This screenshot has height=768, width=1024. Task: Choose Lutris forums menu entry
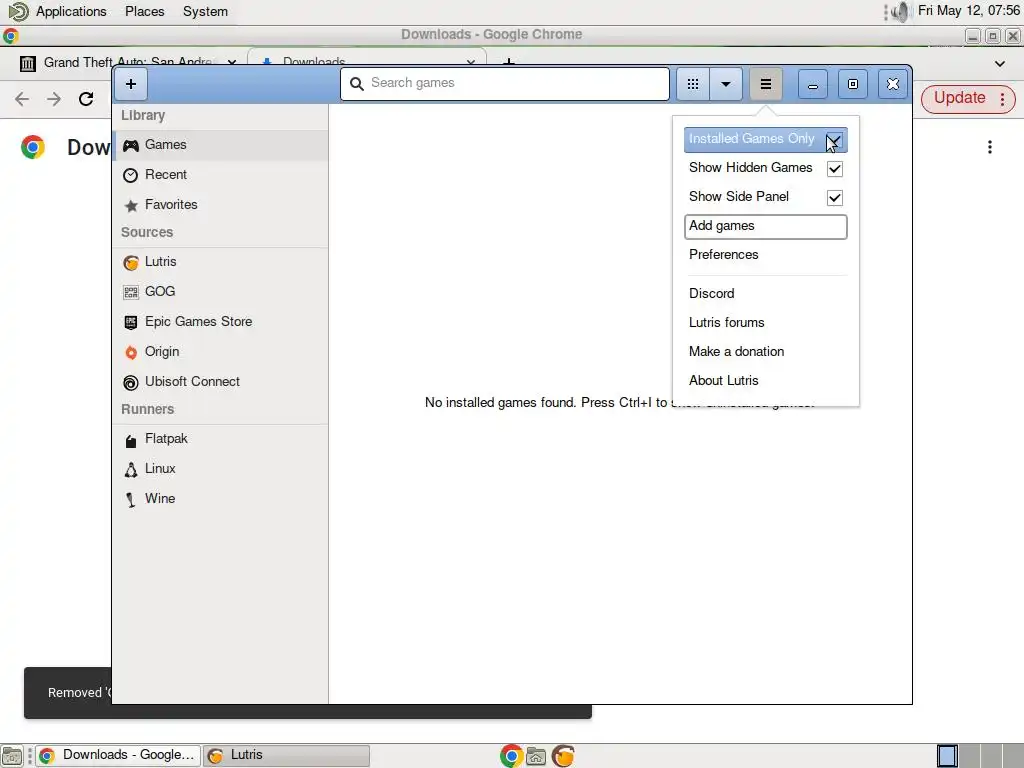pos(765,323)
